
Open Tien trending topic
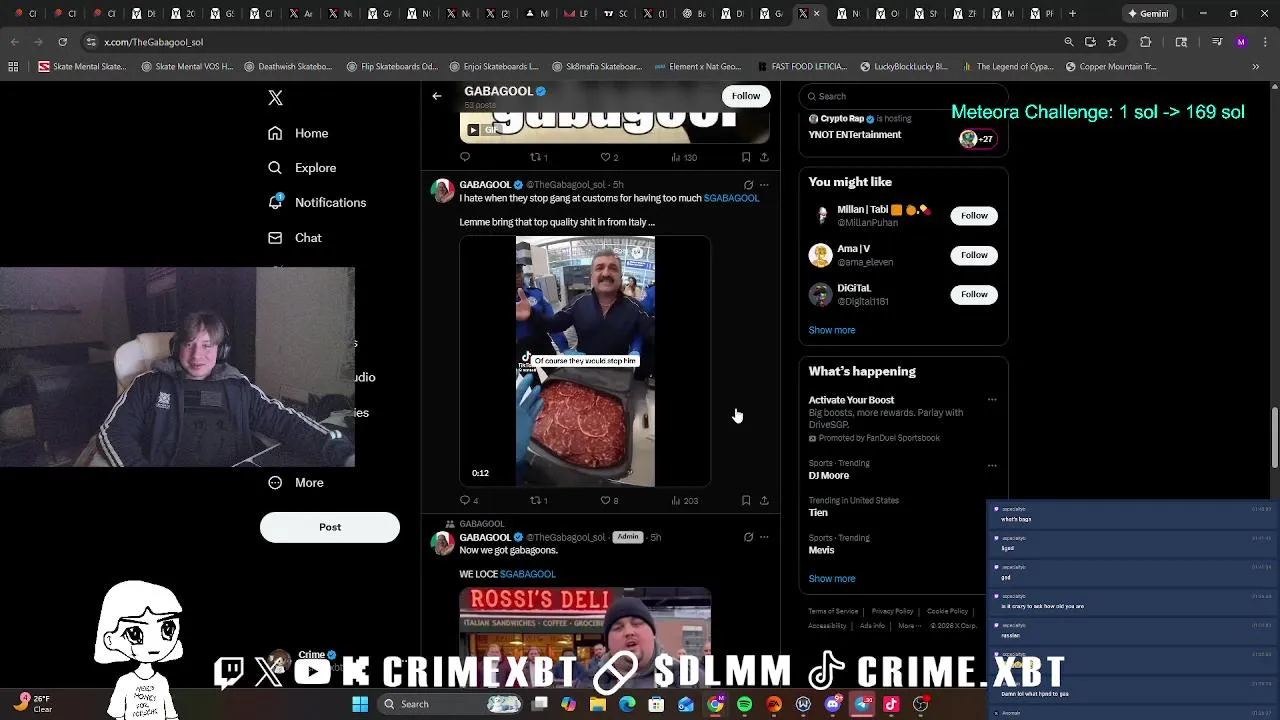pyautogui.click(x=818, y=512)
